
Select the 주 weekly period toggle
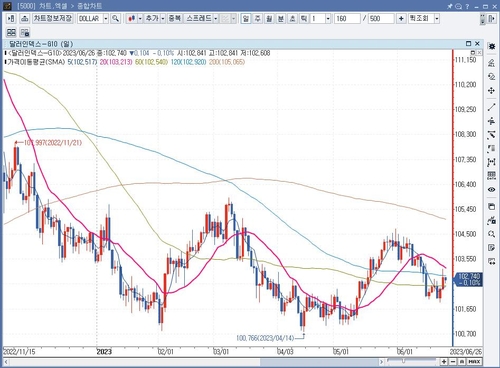[x=258, y=19]
